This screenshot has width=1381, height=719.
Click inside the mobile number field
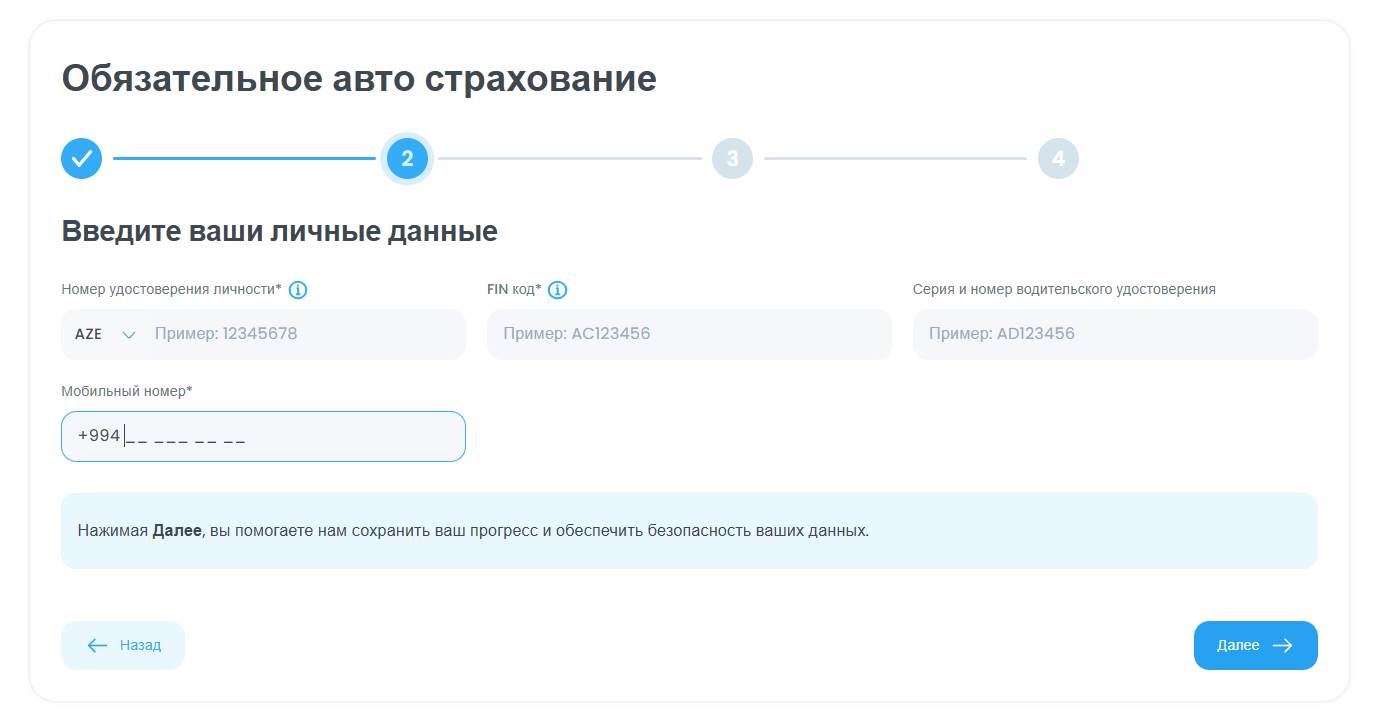point(263,436)
